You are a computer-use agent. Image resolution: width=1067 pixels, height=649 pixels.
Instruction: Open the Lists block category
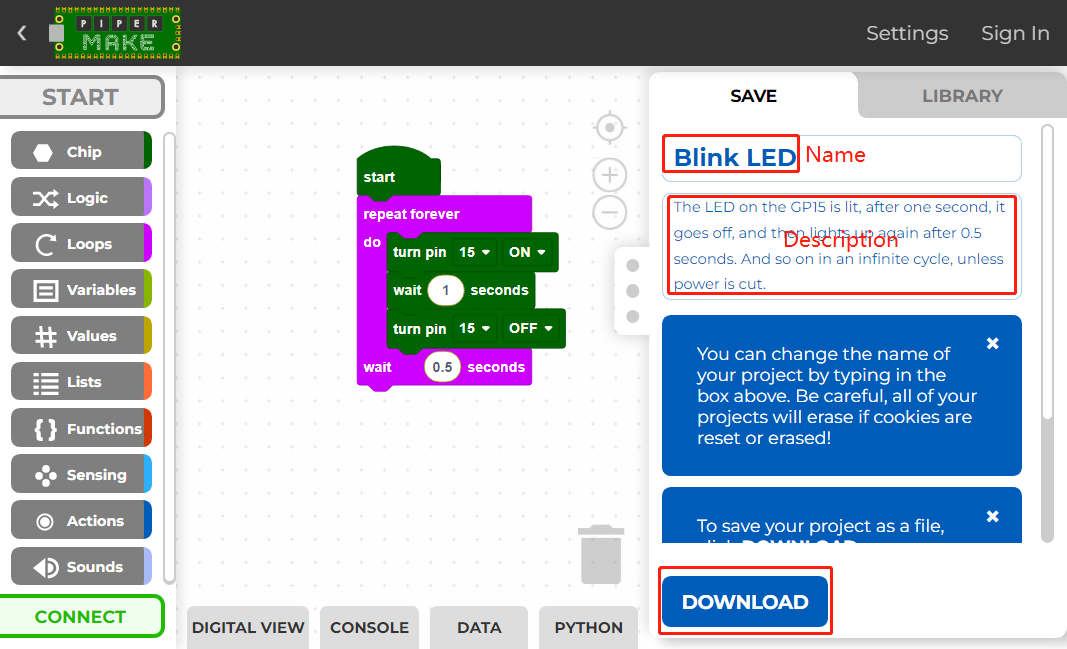click(x=81, y=382)
